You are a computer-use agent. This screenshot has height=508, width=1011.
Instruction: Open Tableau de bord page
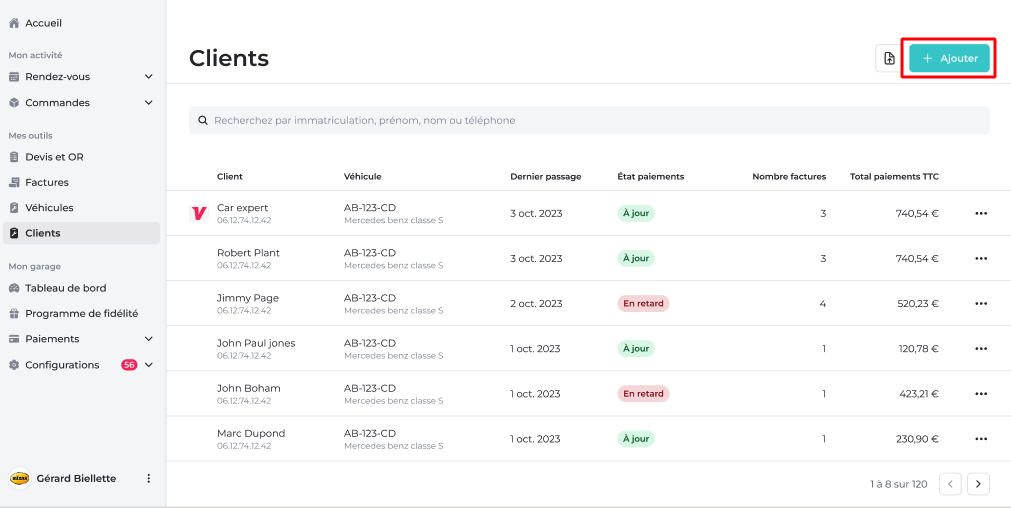65,288
